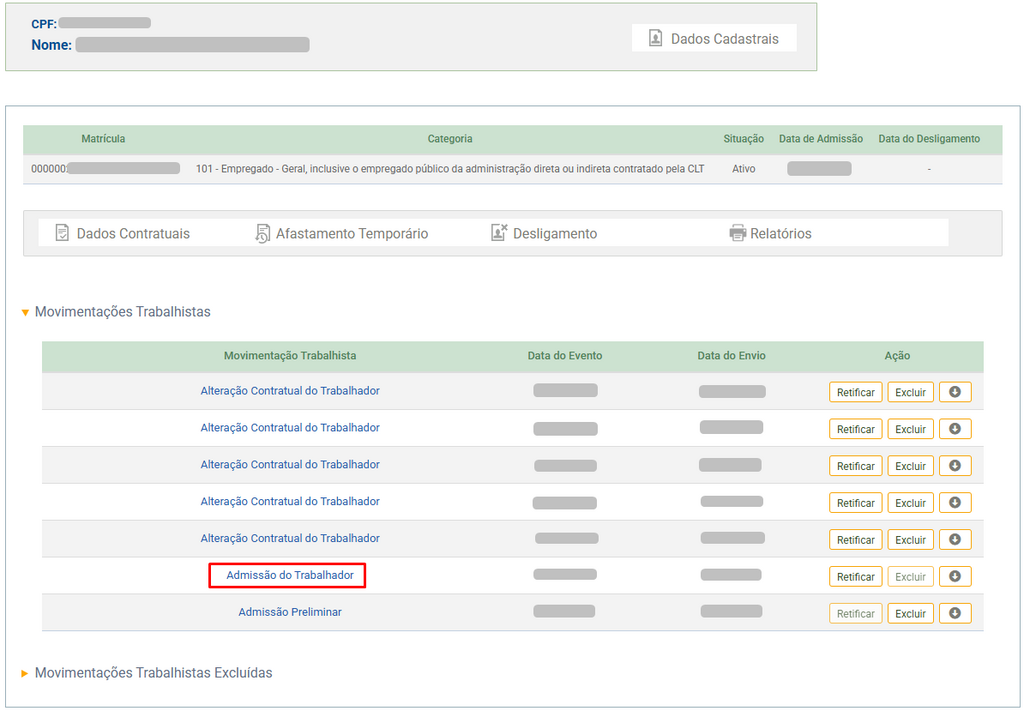This screenshot has height=711, width=1024.
Task: Click the Dados Cadastrais person icon
Action: pos(656,39)
